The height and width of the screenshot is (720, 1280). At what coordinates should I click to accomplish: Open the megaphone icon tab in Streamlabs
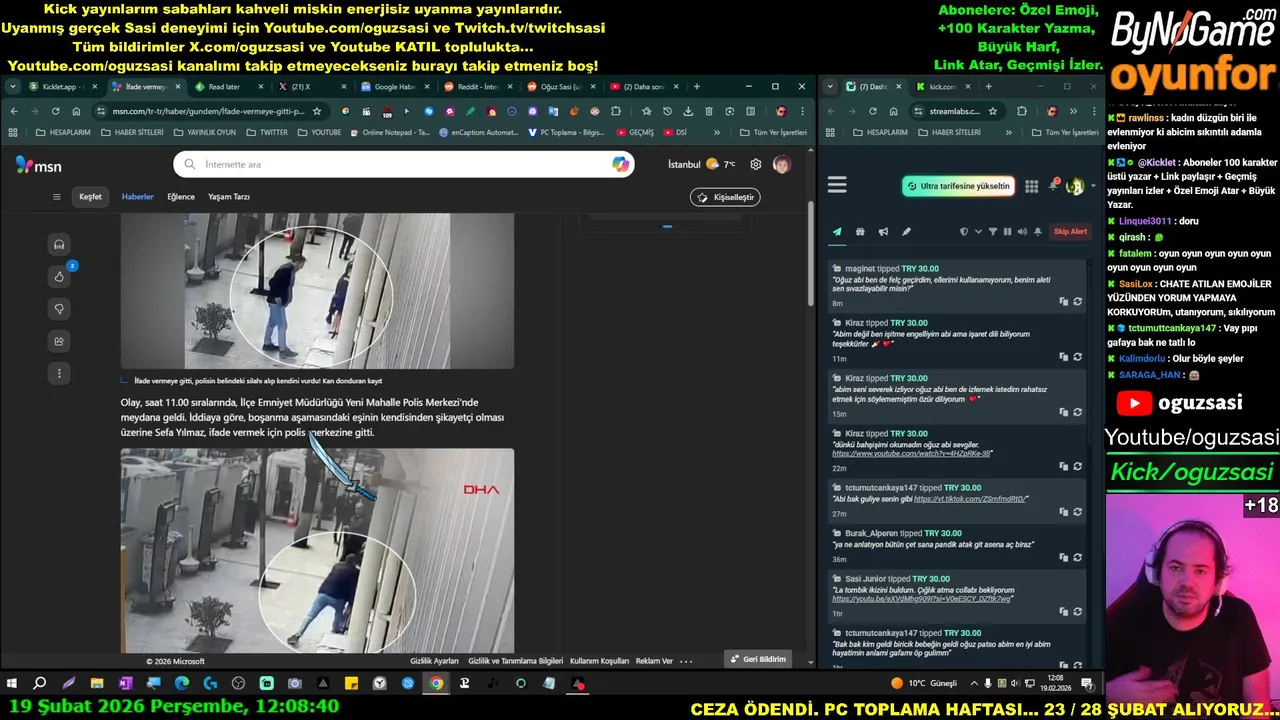point(883,232)
